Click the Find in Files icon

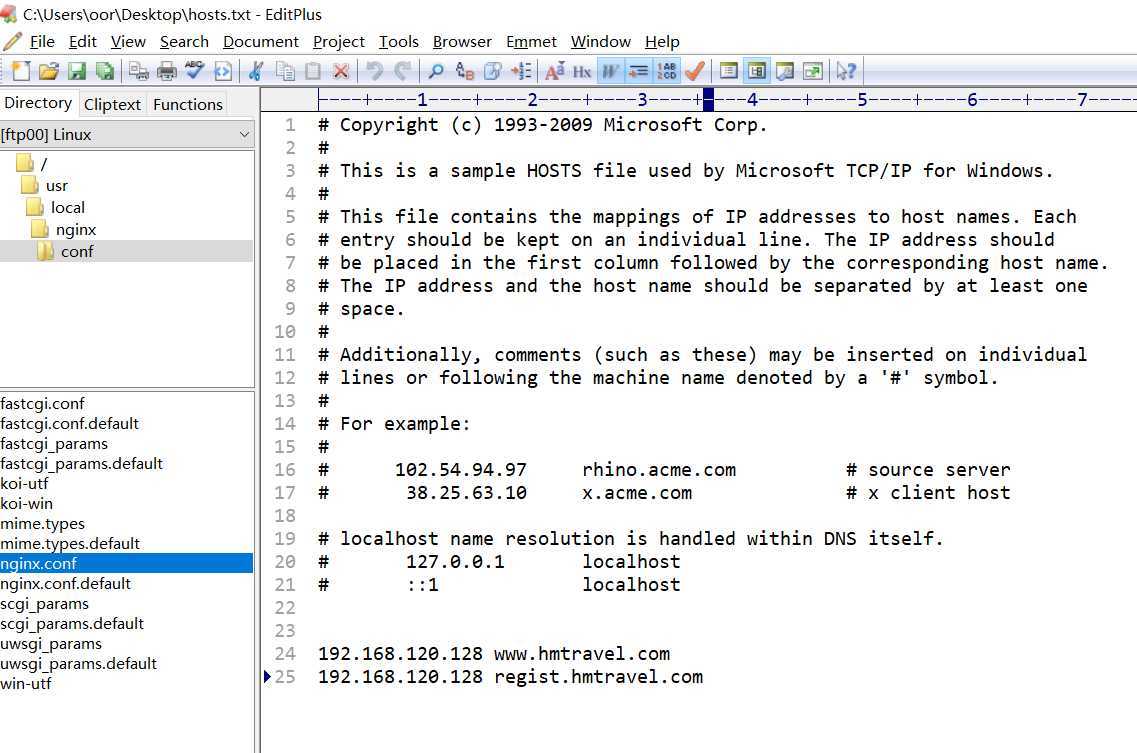coord(492,70)
